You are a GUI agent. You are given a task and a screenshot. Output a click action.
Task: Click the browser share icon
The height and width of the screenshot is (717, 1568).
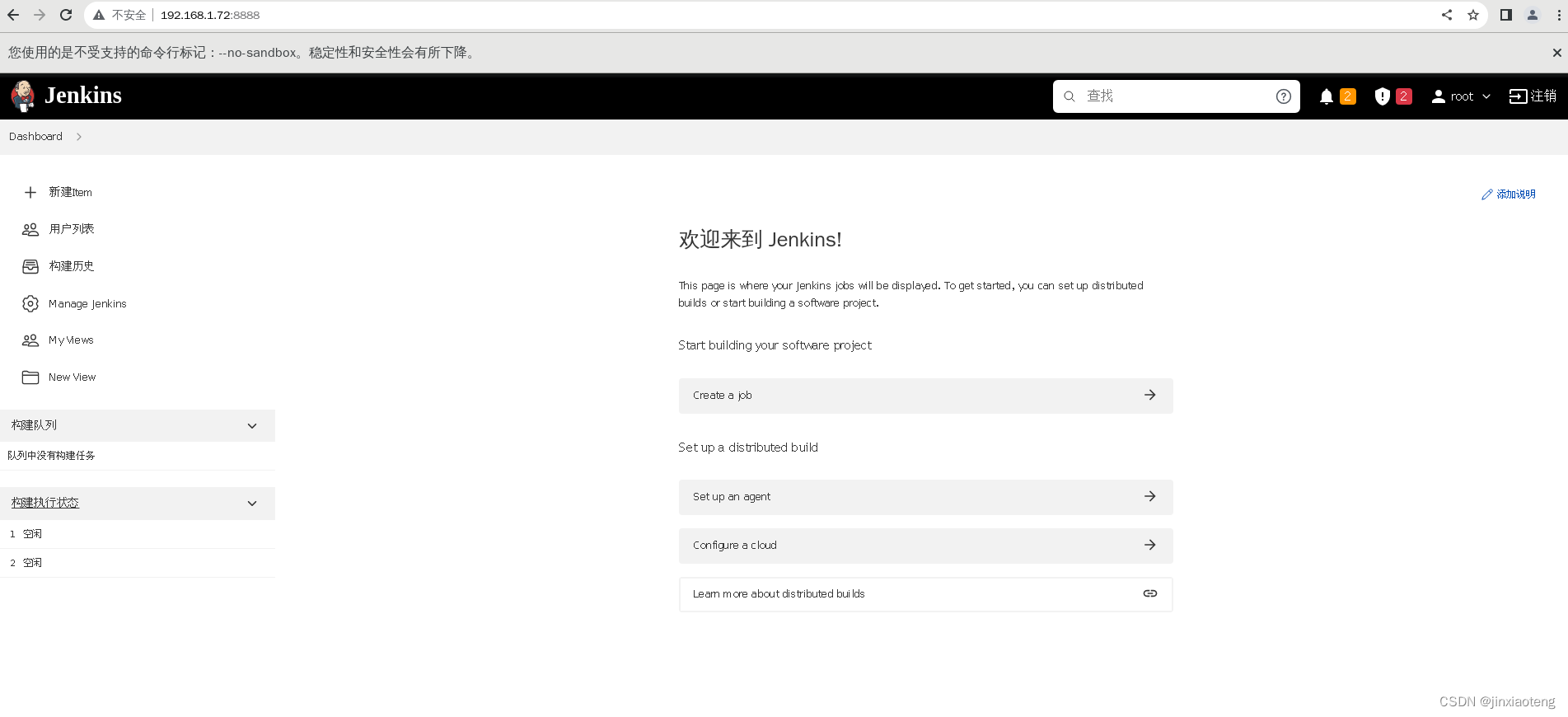coord(1447,15)
